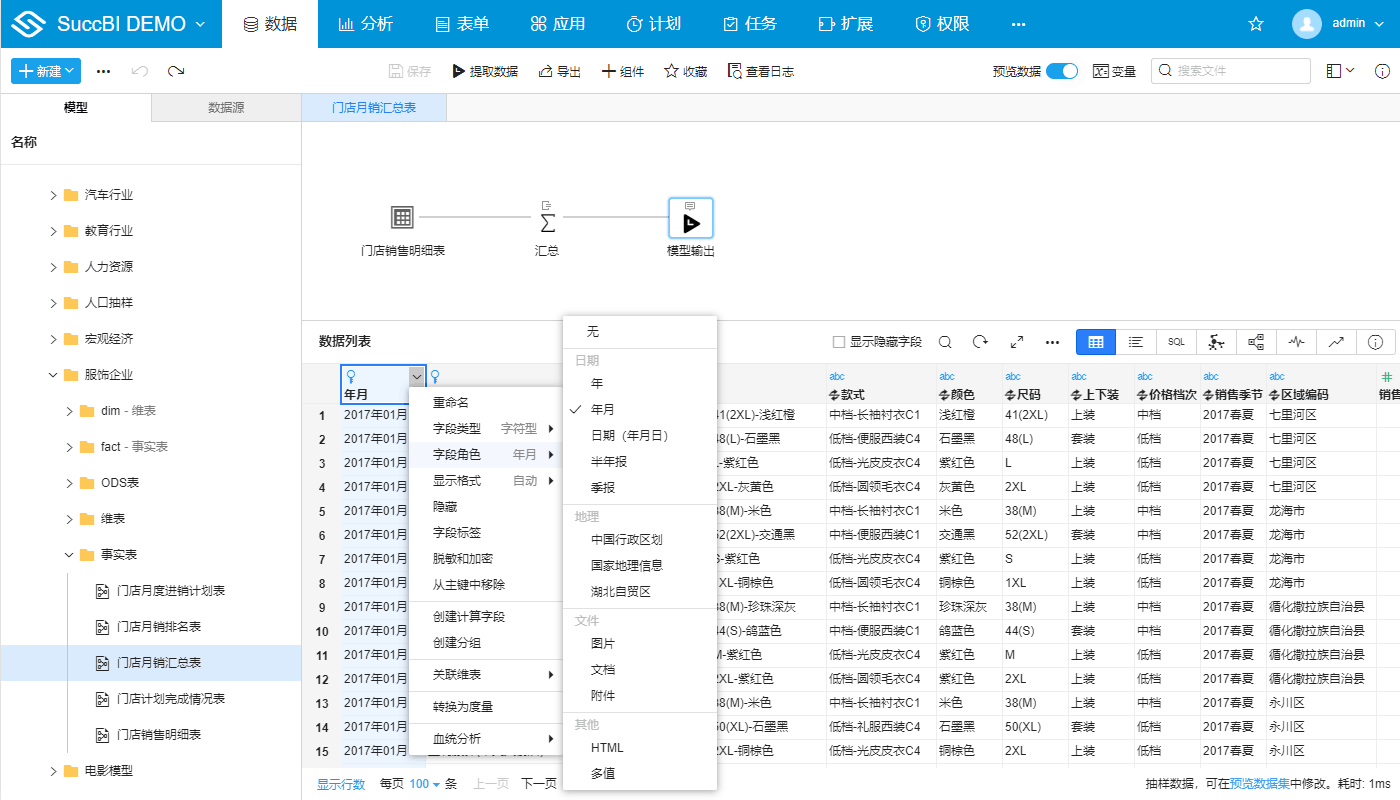Click the info icon at top right
Viewport: 1400px width, 800px height.
[1383, 71]
